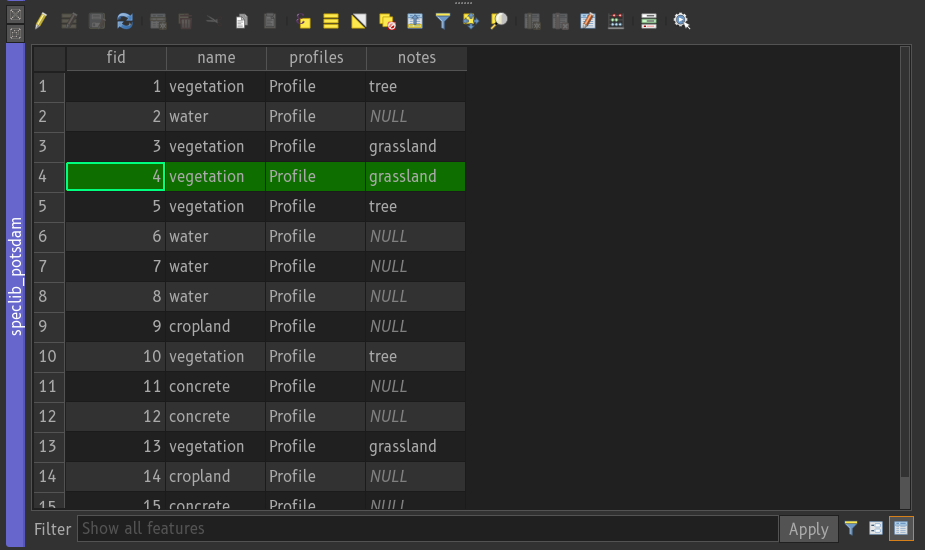925x550 pixels.
Task: Click name cell 'cropland' in row 9
Action: pos(216,326)
